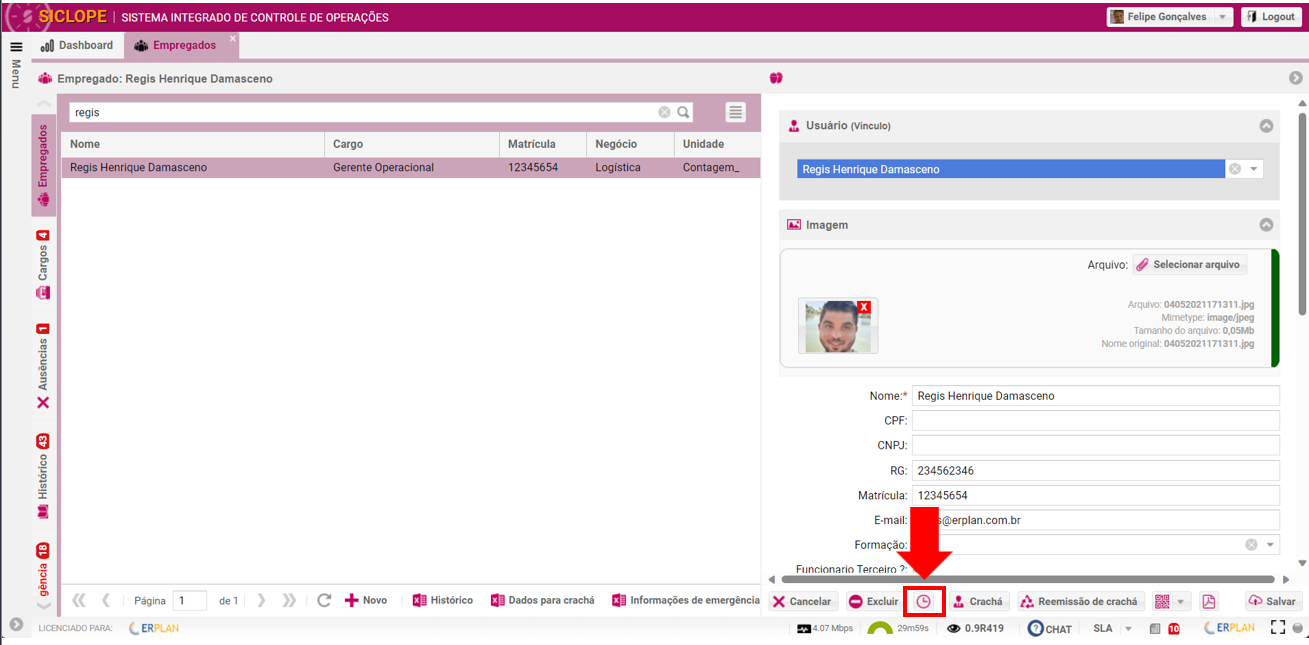This screenshot has height=645, width=1309.
Task: Export Dados para crachá spreadsheet
Action: click(543, 600)
